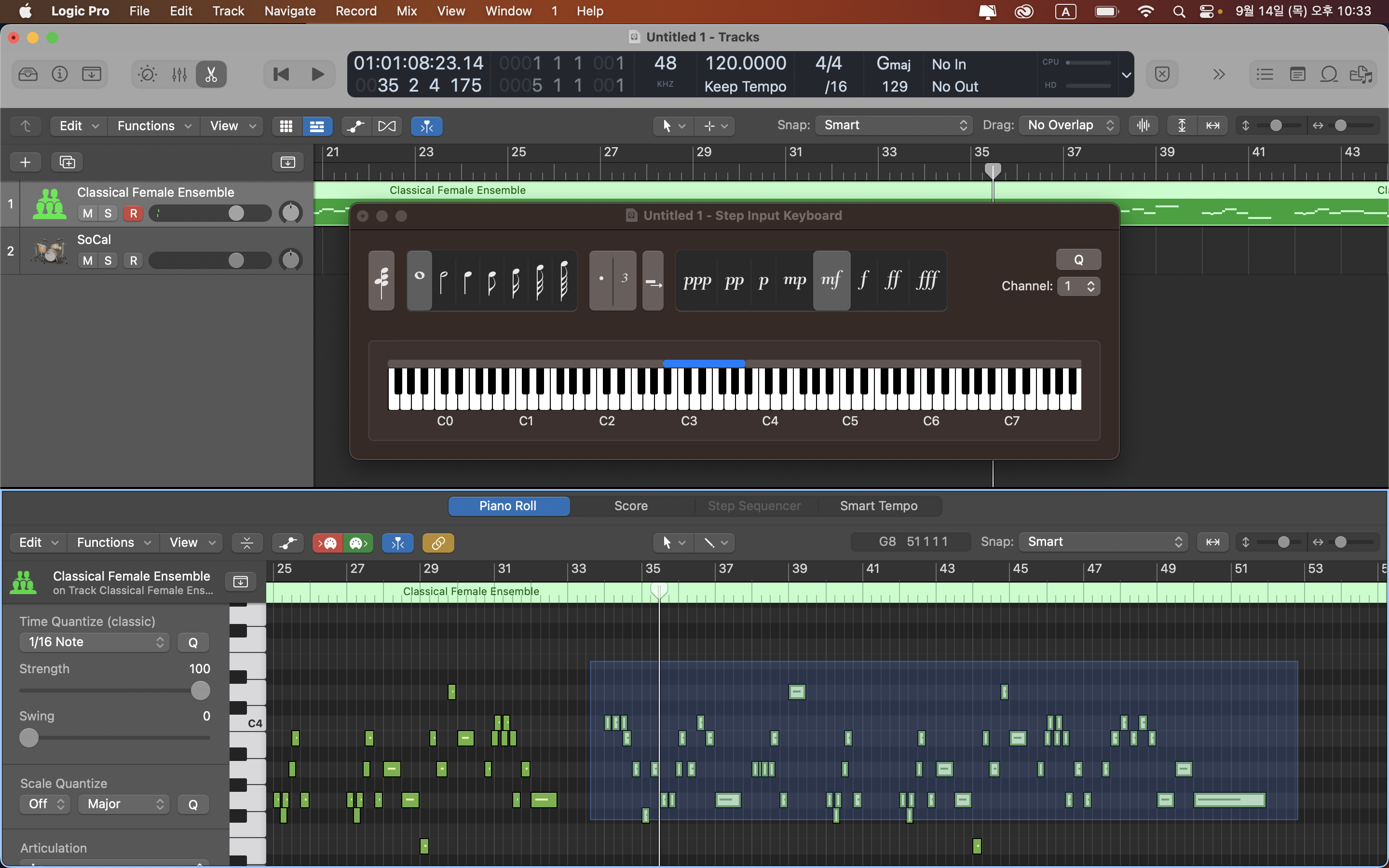Switch to the Smart Tempo tab
This screenshot has width=1389, height=868.
click(x=878, y=506)
